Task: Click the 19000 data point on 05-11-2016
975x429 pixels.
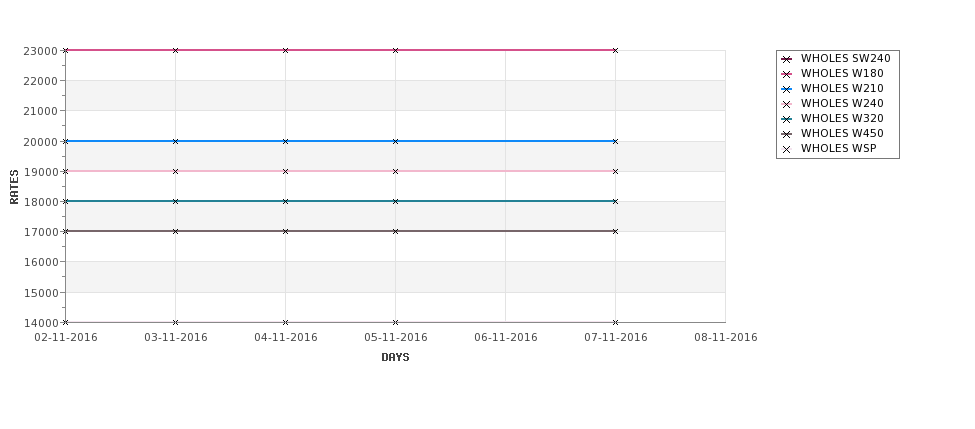Action: coord(395,171)
